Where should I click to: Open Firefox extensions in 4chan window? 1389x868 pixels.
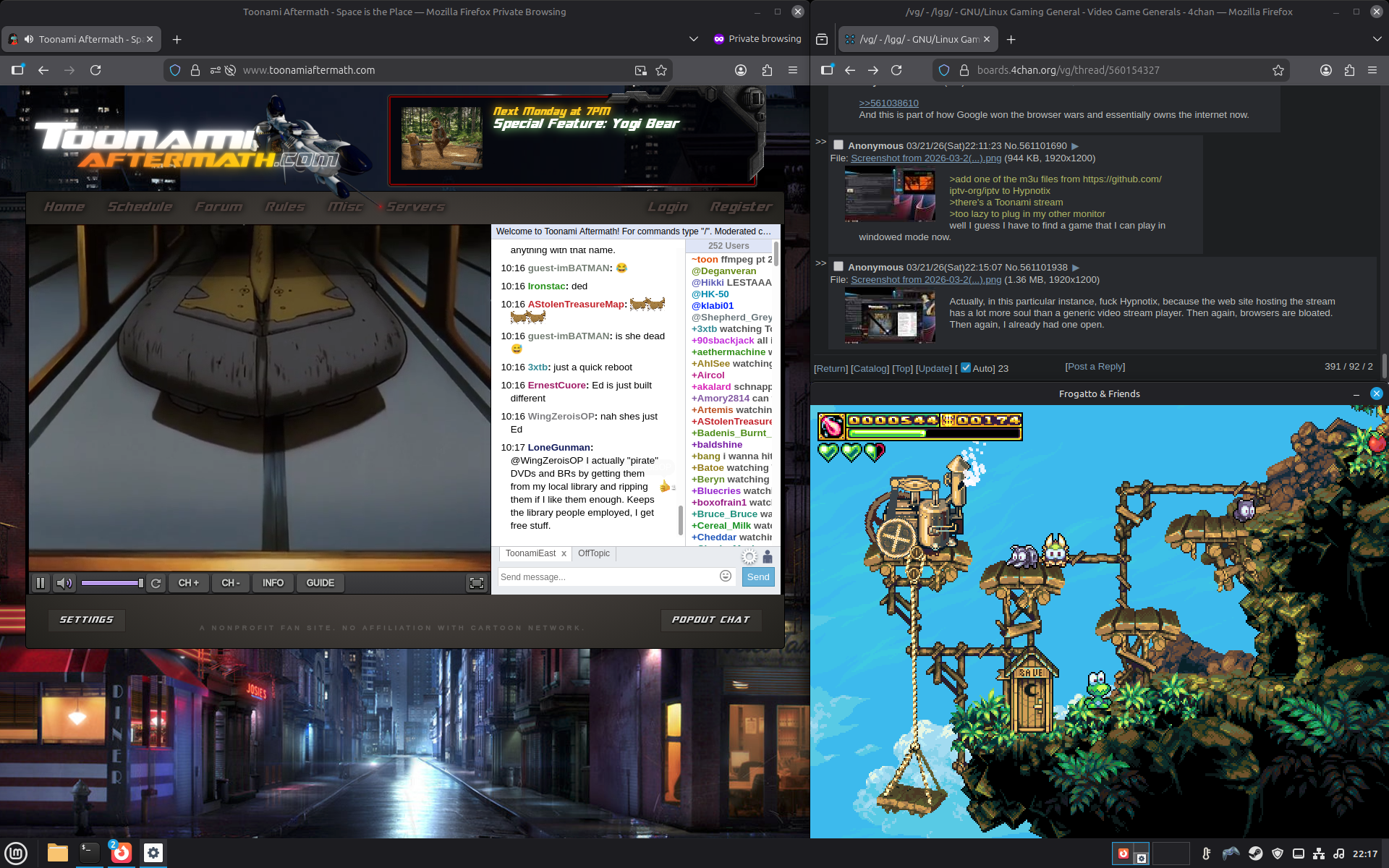pos(1349,70)
